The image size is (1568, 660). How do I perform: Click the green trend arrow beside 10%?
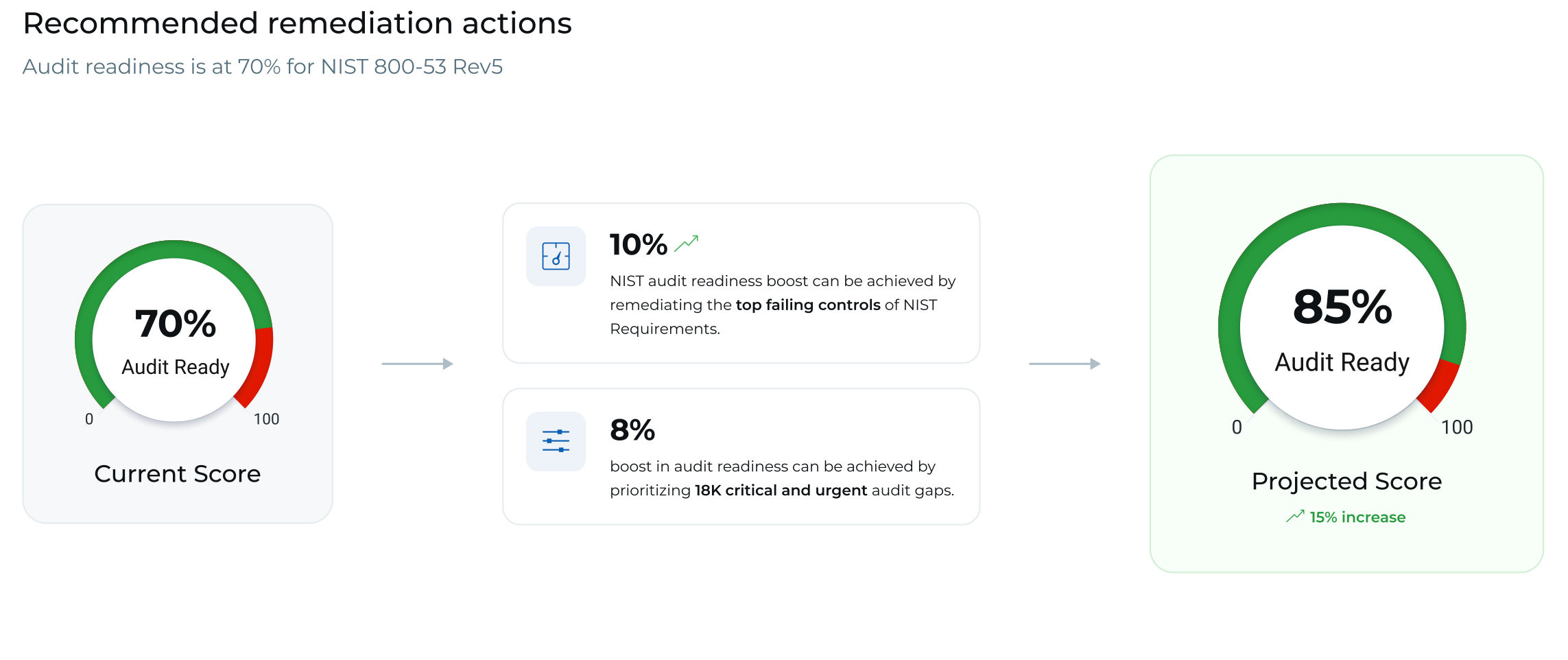[686, 244]
